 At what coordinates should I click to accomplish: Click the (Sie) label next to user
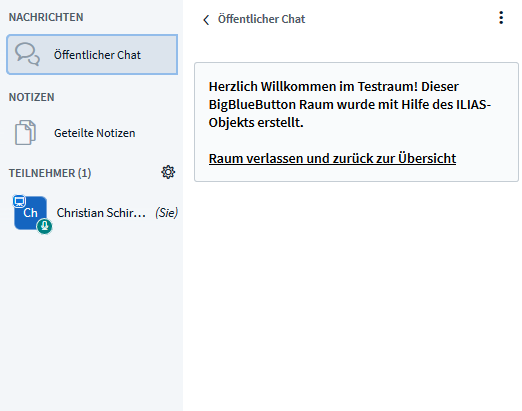click(166, 213)
